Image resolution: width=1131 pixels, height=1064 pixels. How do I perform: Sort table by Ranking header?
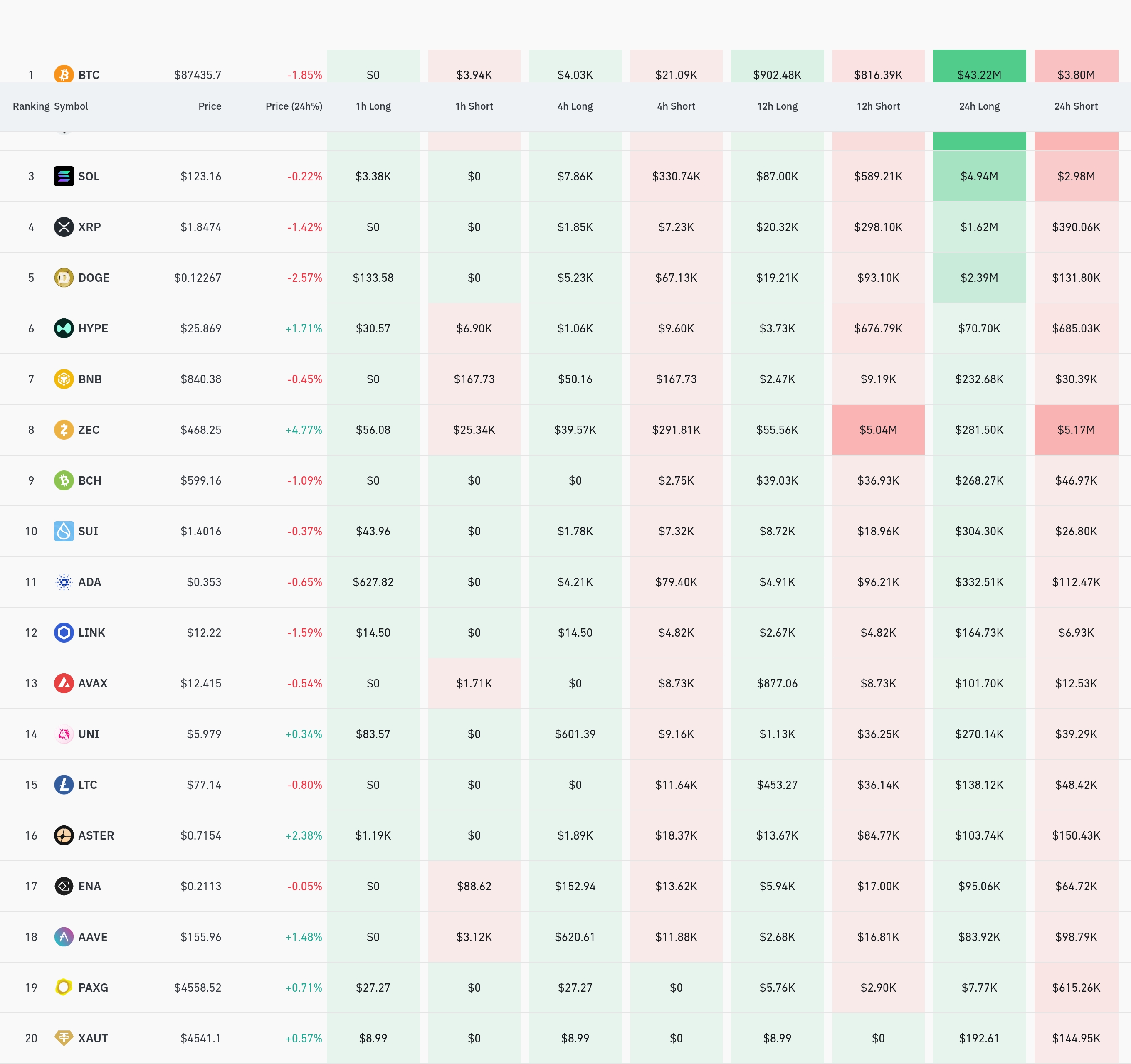31,106
